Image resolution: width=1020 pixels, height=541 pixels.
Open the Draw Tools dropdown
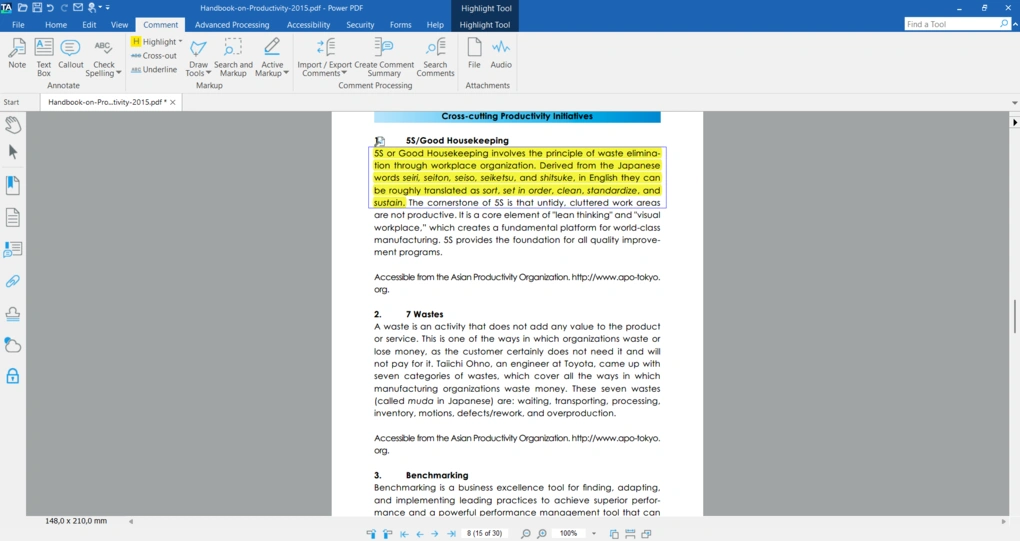[x=198, y=57]
